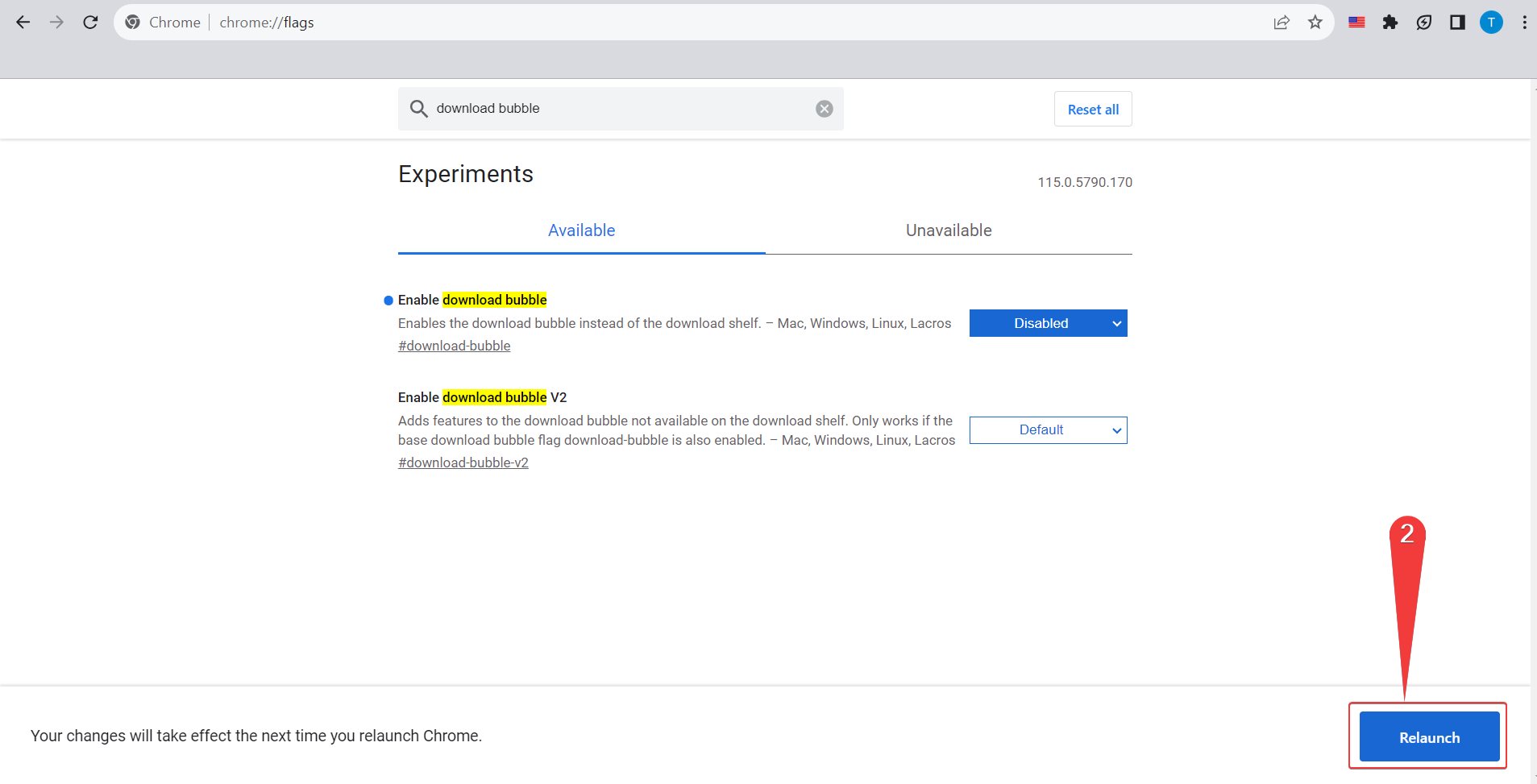Viewport: 1537px width, 784px height.
Task: Click the Chrome logo in the address bar
Action: pos(134,22)
